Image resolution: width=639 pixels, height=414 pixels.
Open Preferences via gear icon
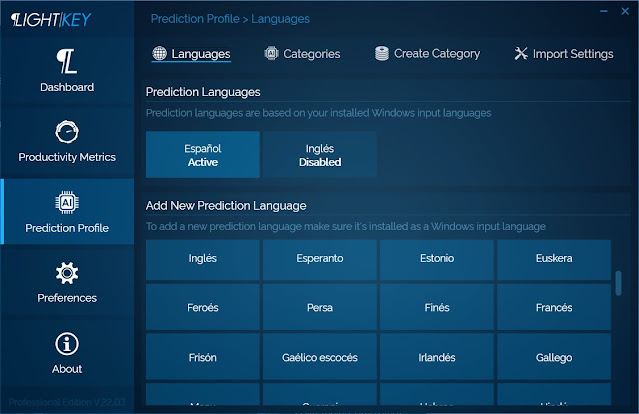point(67,273)
